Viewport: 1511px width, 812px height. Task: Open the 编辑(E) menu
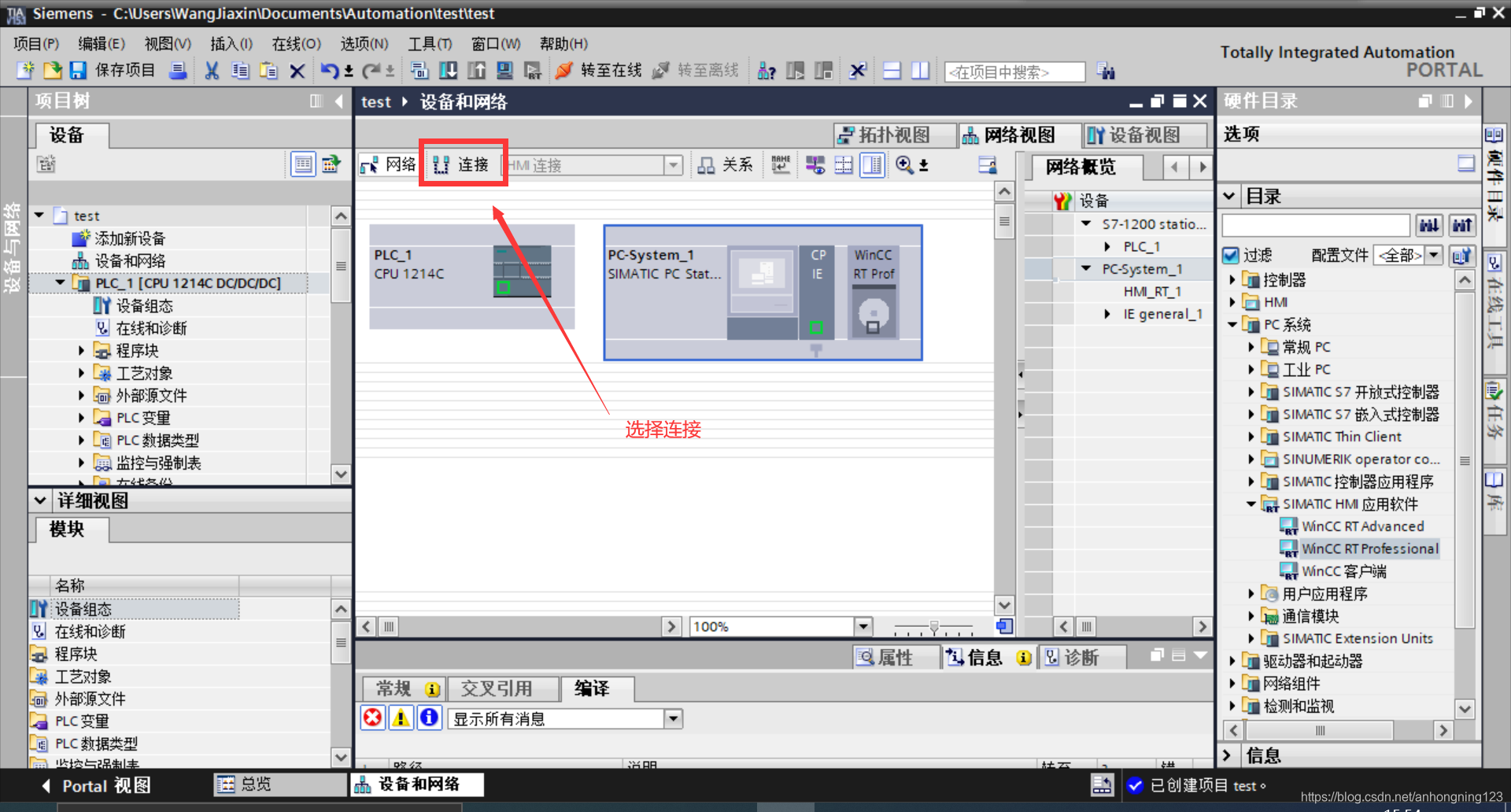point(102,43)
